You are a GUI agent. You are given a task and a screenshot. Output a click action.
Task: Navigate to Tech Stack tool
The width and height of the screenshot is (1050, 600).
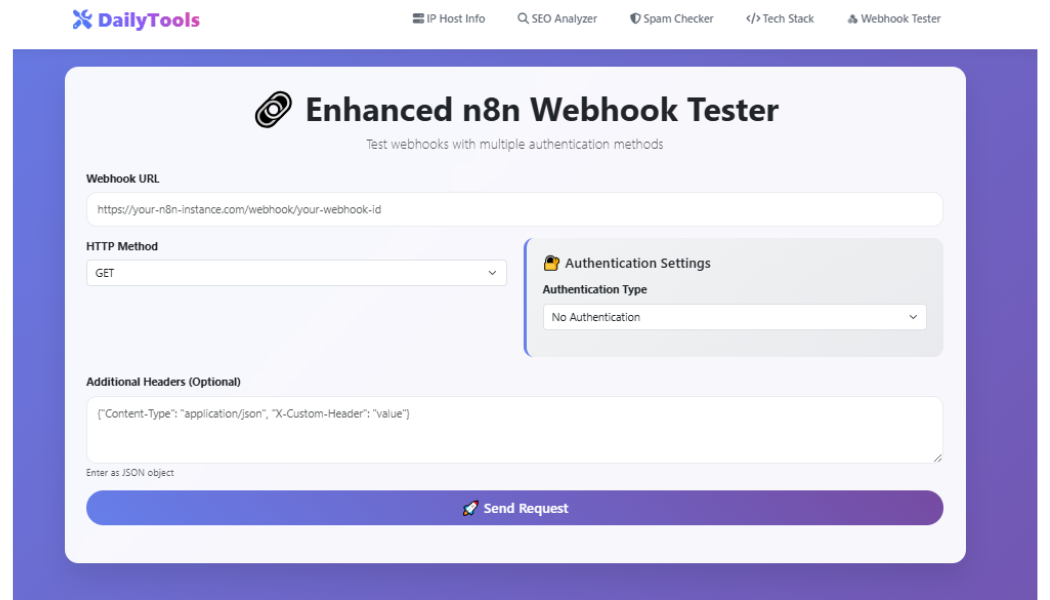(780, 19)
